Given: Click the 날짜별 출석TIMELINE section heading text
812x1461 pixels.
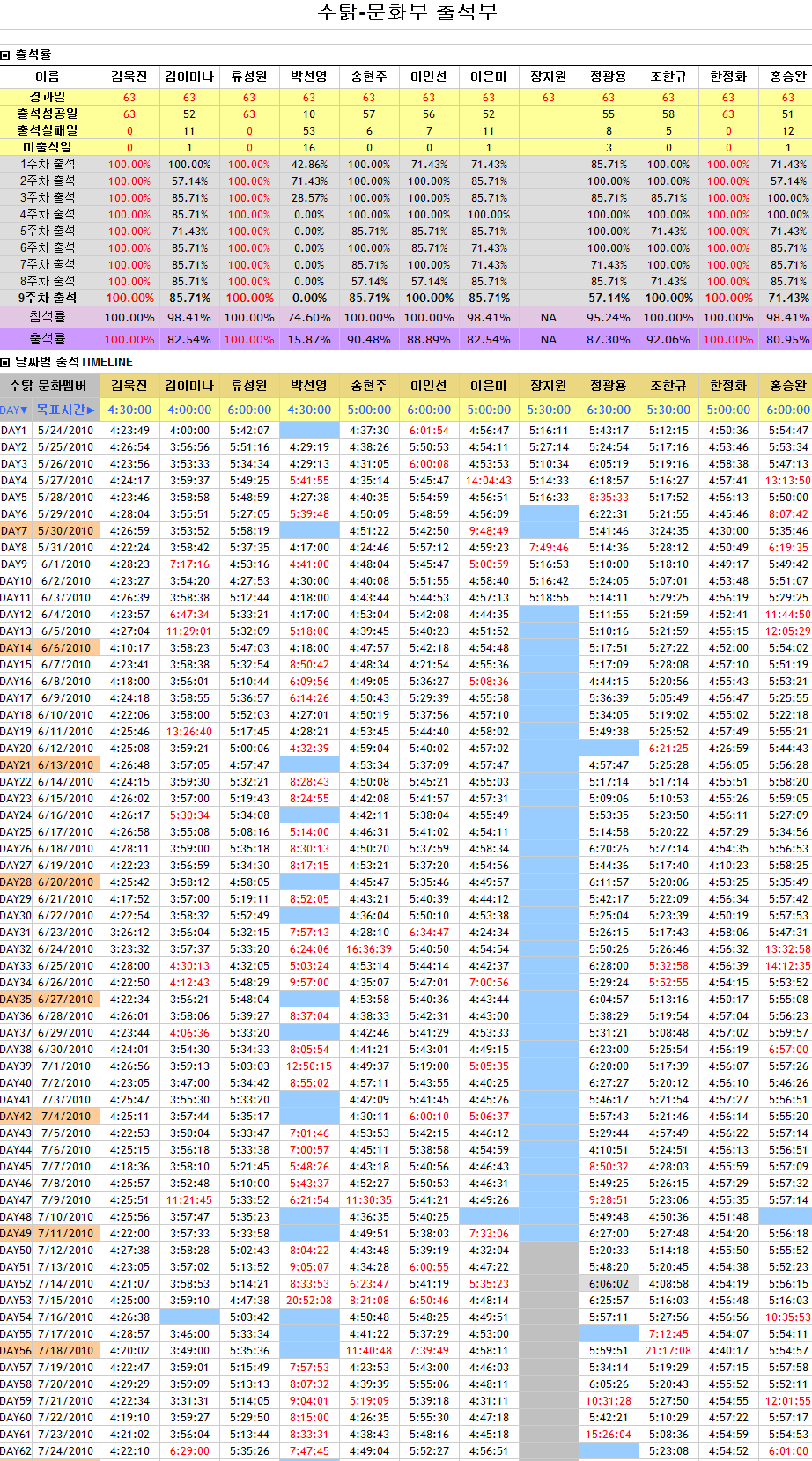Looking at the screenshot, I should click(74, 362).
